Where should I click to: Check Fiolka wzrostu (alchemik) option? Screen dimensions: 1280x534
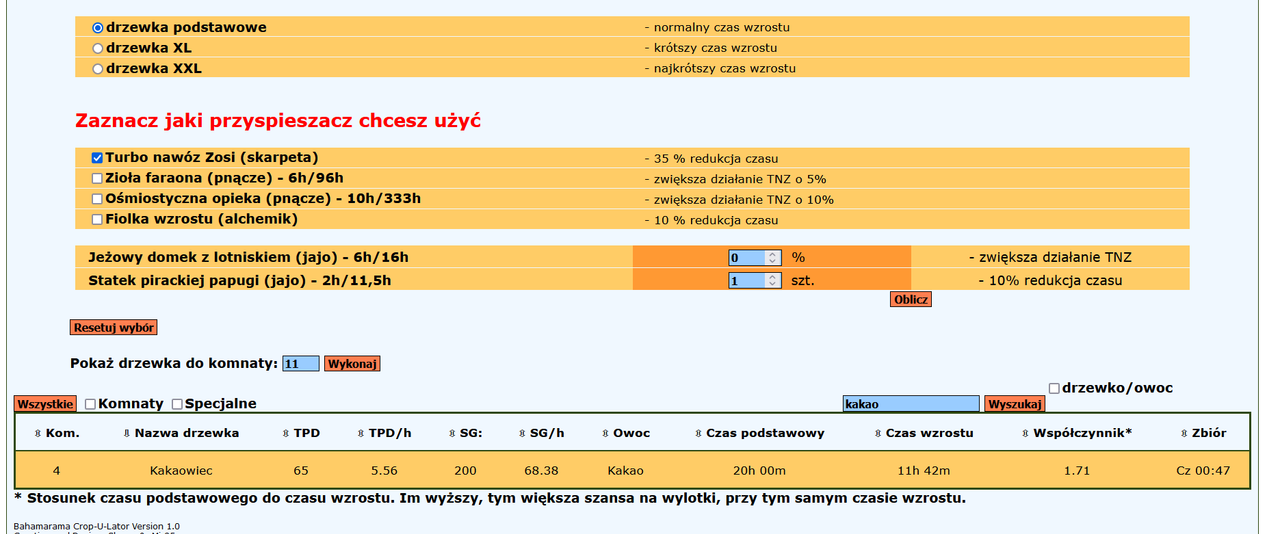(x=98, y=219)
